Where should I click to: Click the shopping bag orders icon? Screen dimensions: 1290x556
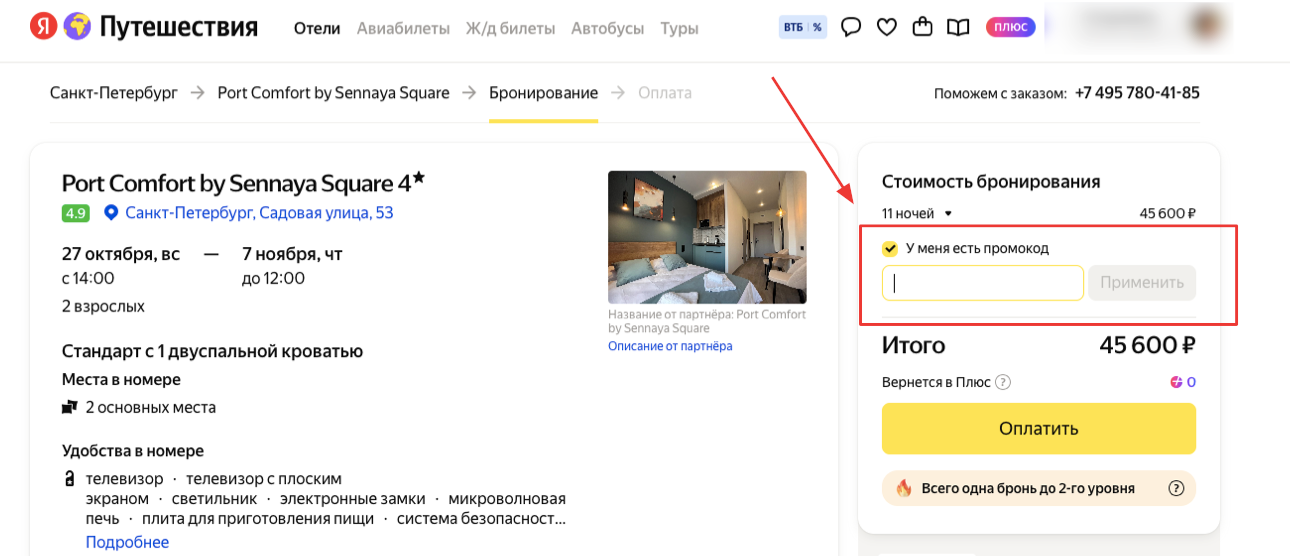coord(923,27)
